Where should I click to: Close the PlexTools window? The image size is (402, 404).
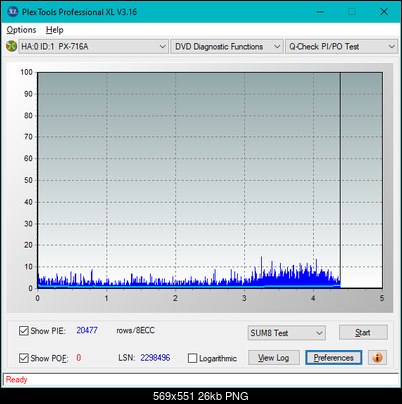point(384,12)
